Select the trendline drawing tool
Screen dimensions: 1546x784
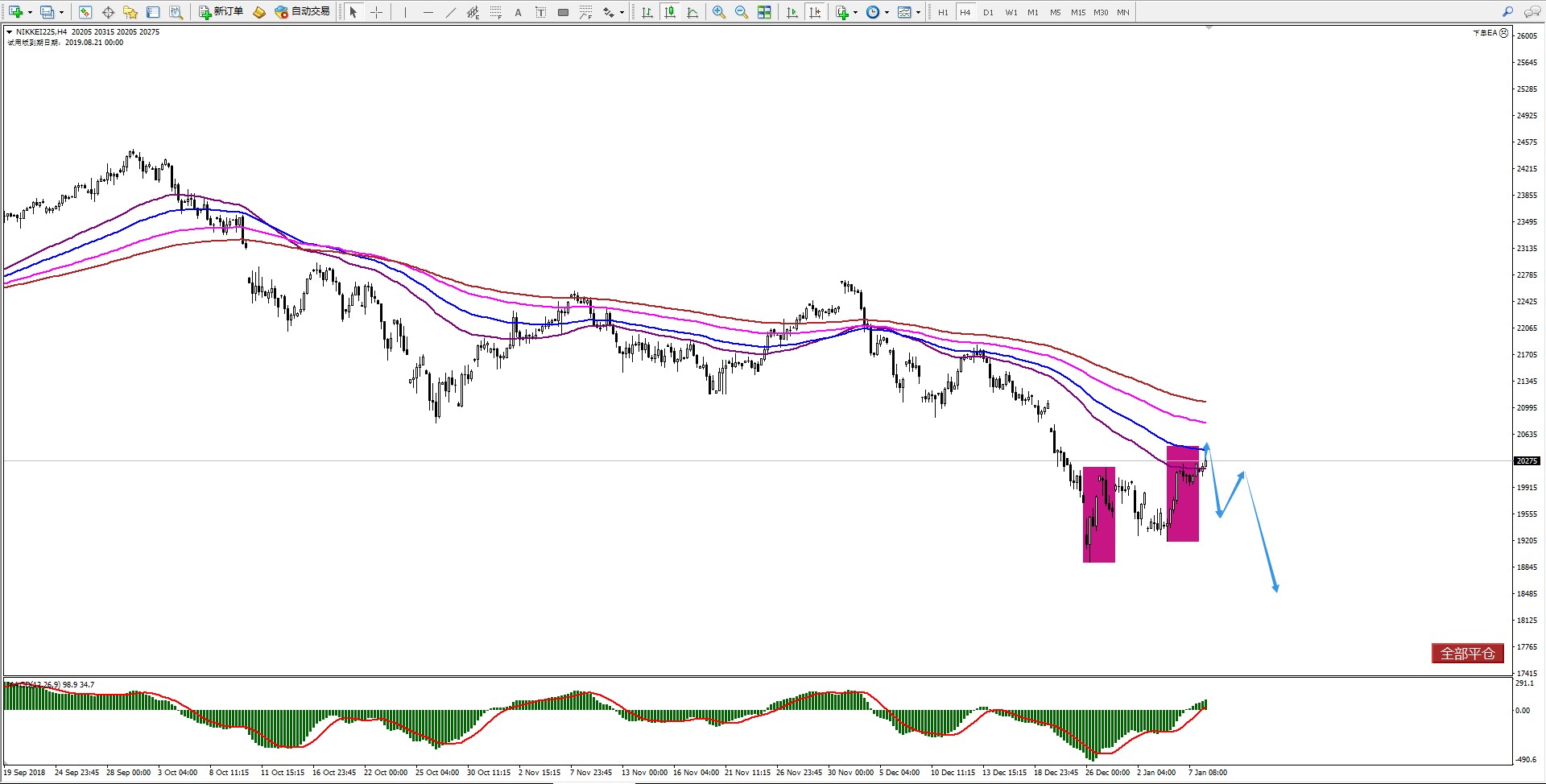[x=450, y=12]
